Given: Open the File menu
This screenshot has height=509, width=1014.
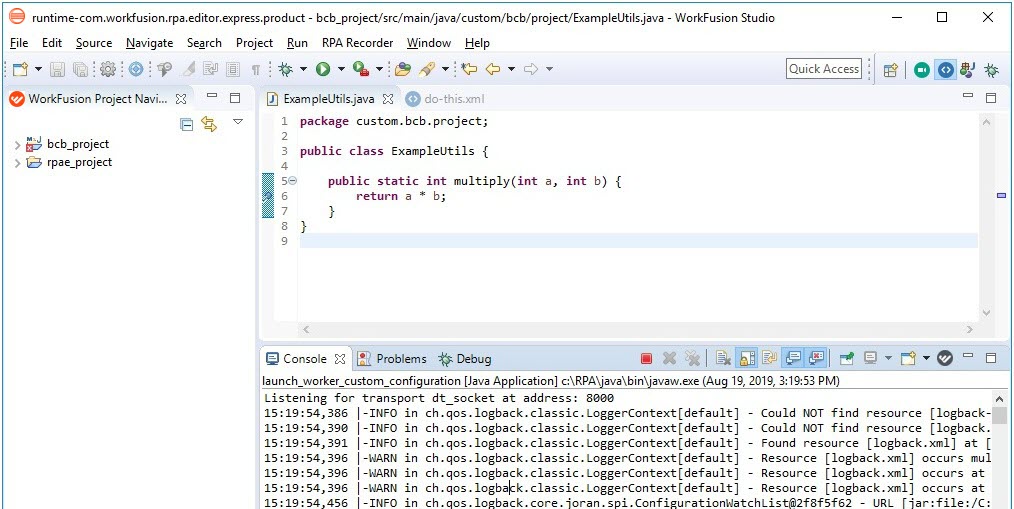Looking at the screenshot, I should 19,43.
